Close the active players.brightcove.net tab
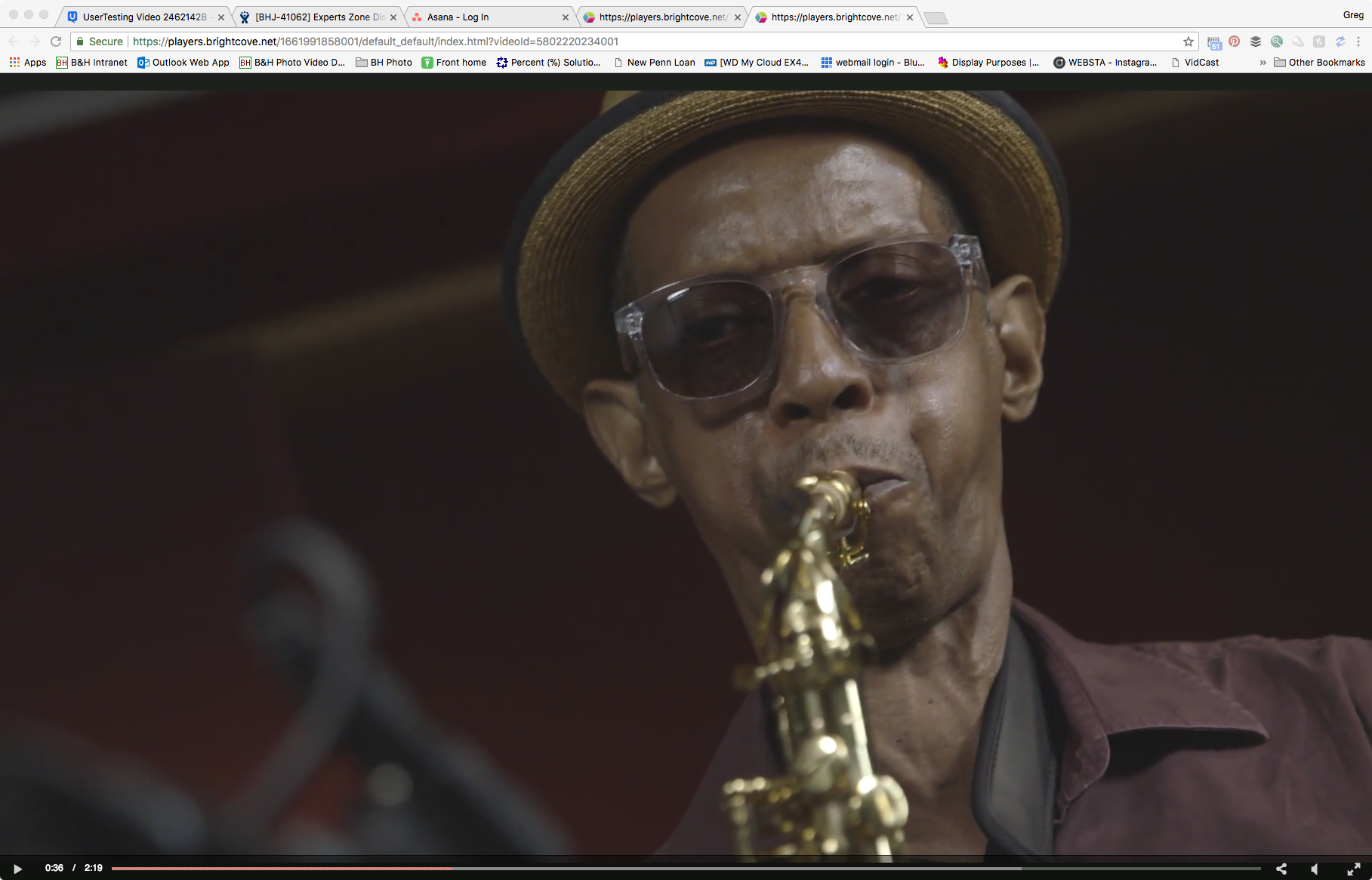The height and width of the screenshot is (880, 1372). pos(910,17)
